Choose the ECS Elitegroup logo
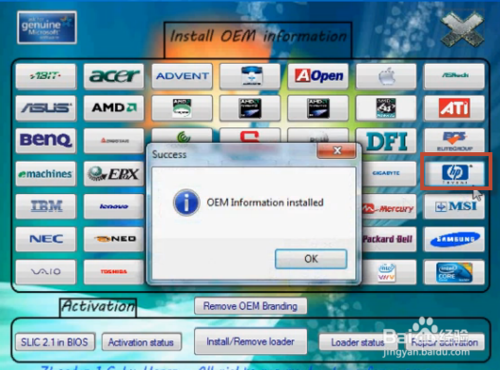The width and height of the screenshot is (500, 370). coord(454,140)
